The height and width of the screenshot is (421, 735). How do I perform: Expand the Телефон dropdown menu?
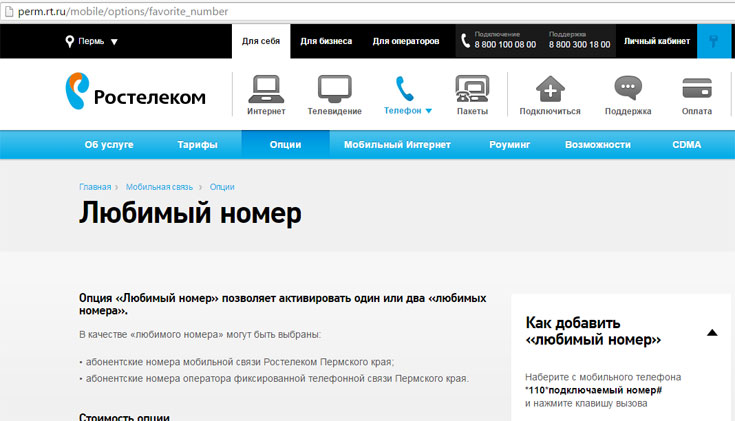[408, 111]
